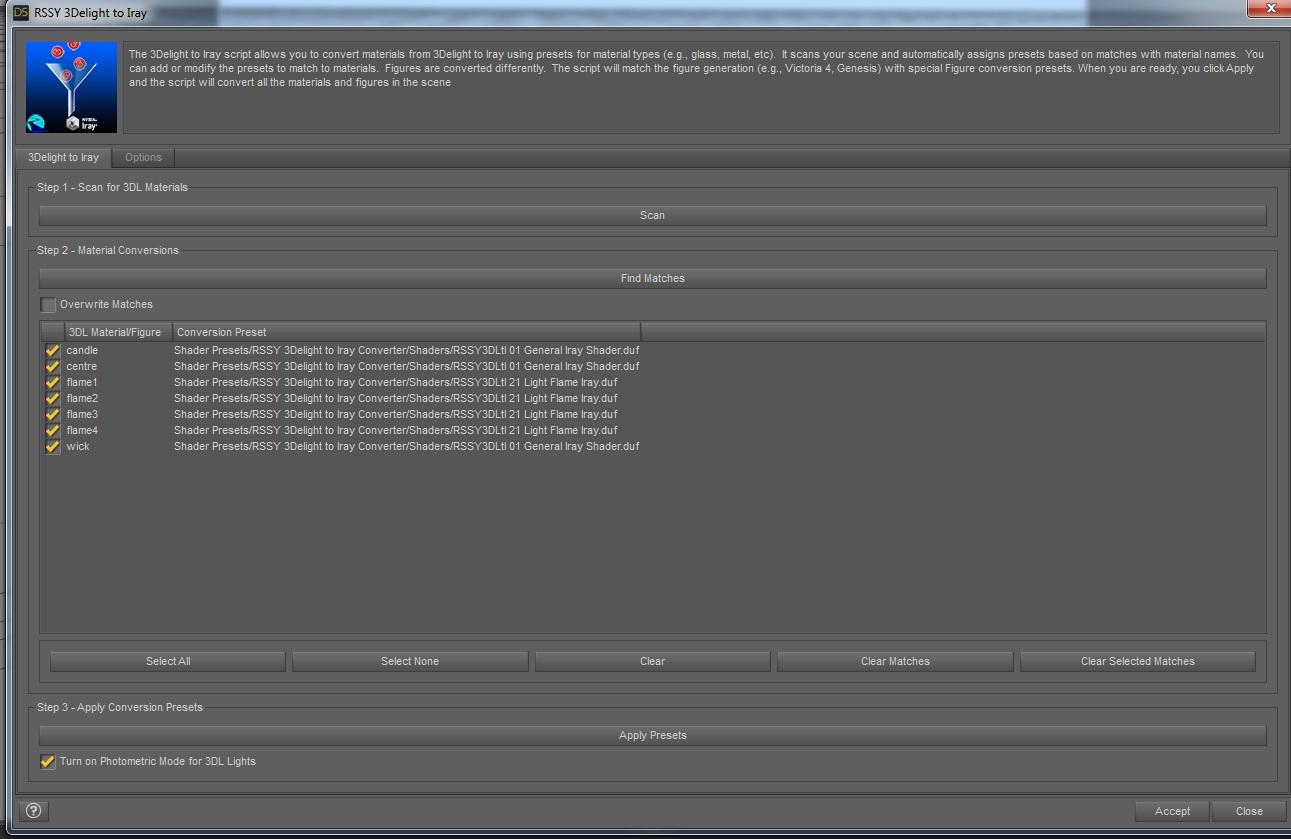The image size is (1291, 839).
Task: Click the General Iray Shader preset for wick
Action: coord(406,447)
